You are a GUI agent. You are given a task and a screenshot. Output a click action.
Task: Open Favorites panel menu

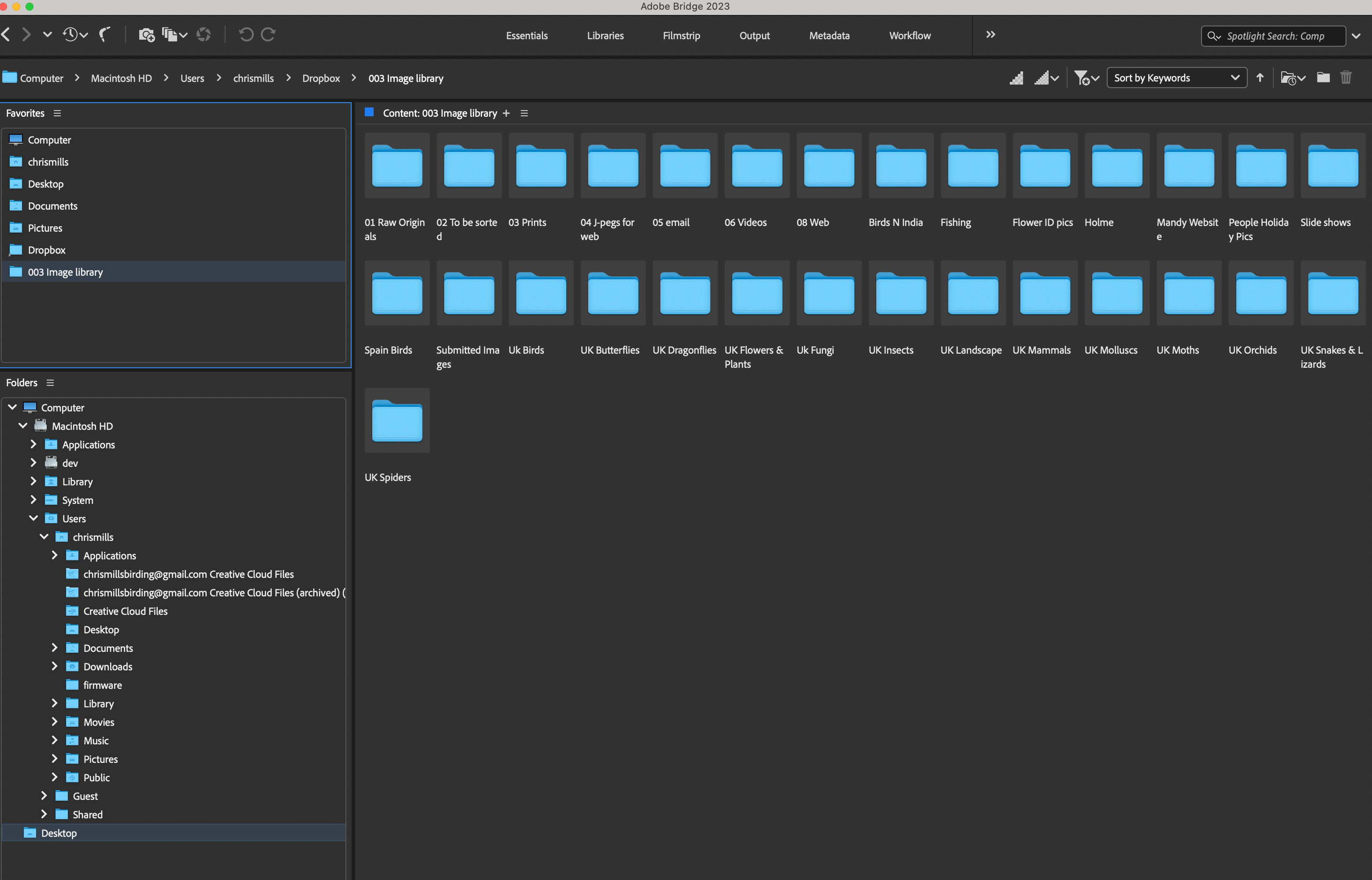coord(57,113)
